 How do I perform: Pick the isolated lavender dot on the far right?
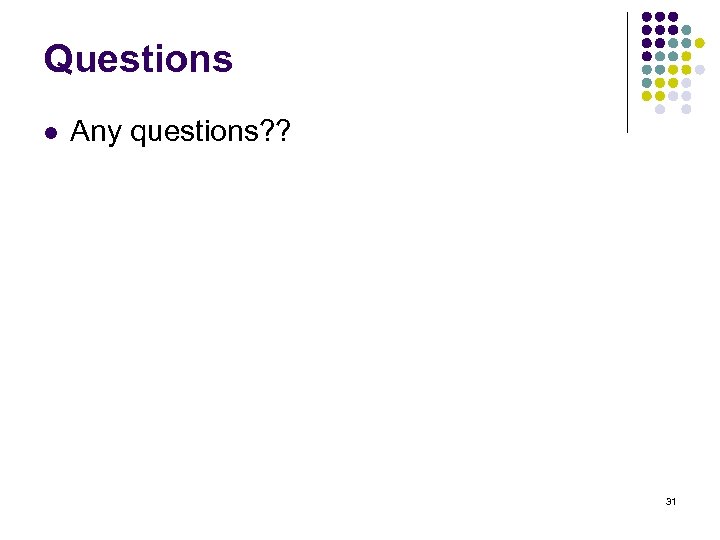pyautogui.click(x=700, y=70)
